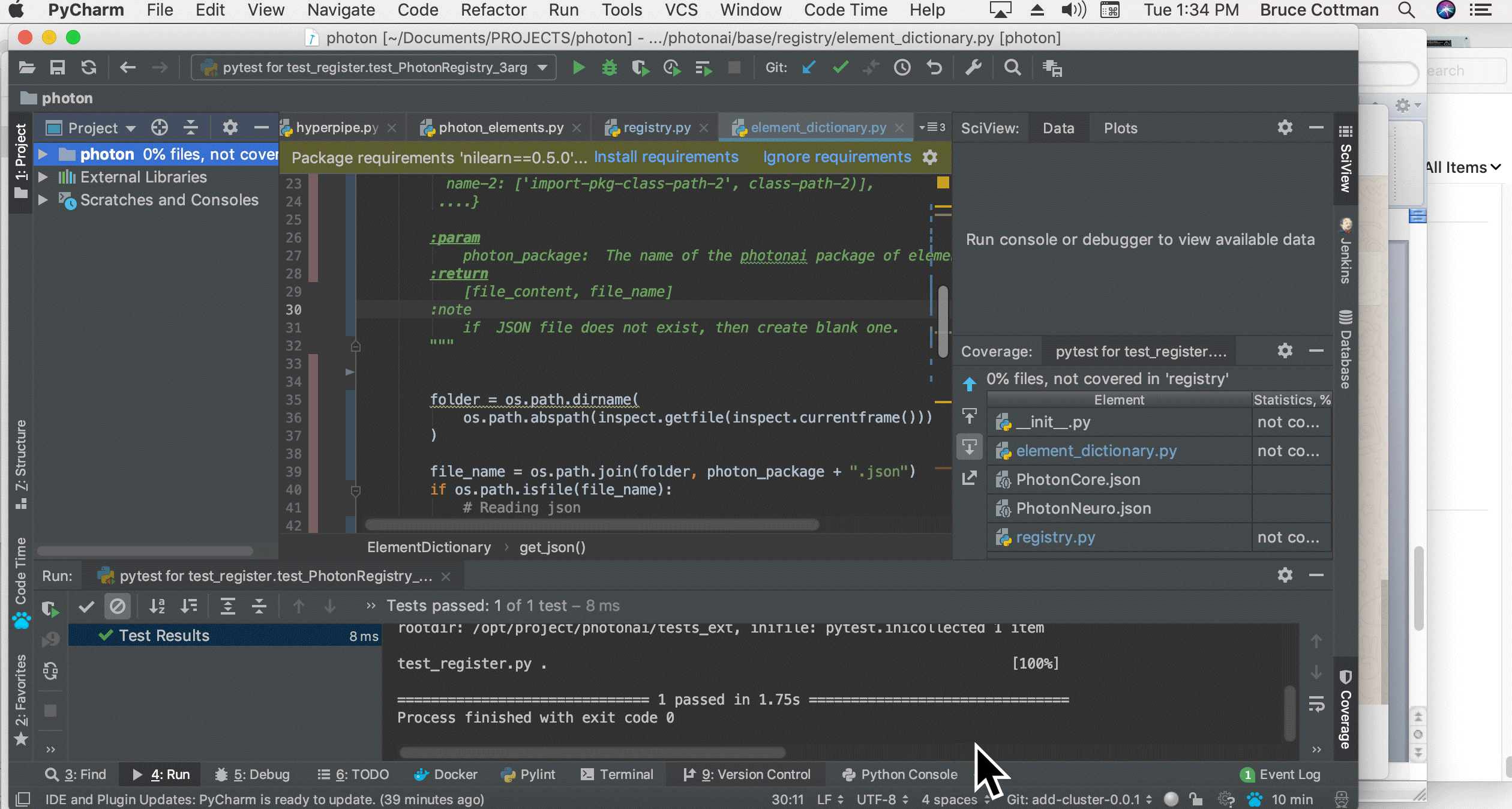Expand the photon project folder
The image size is (1512, 809).
point(43,155)
